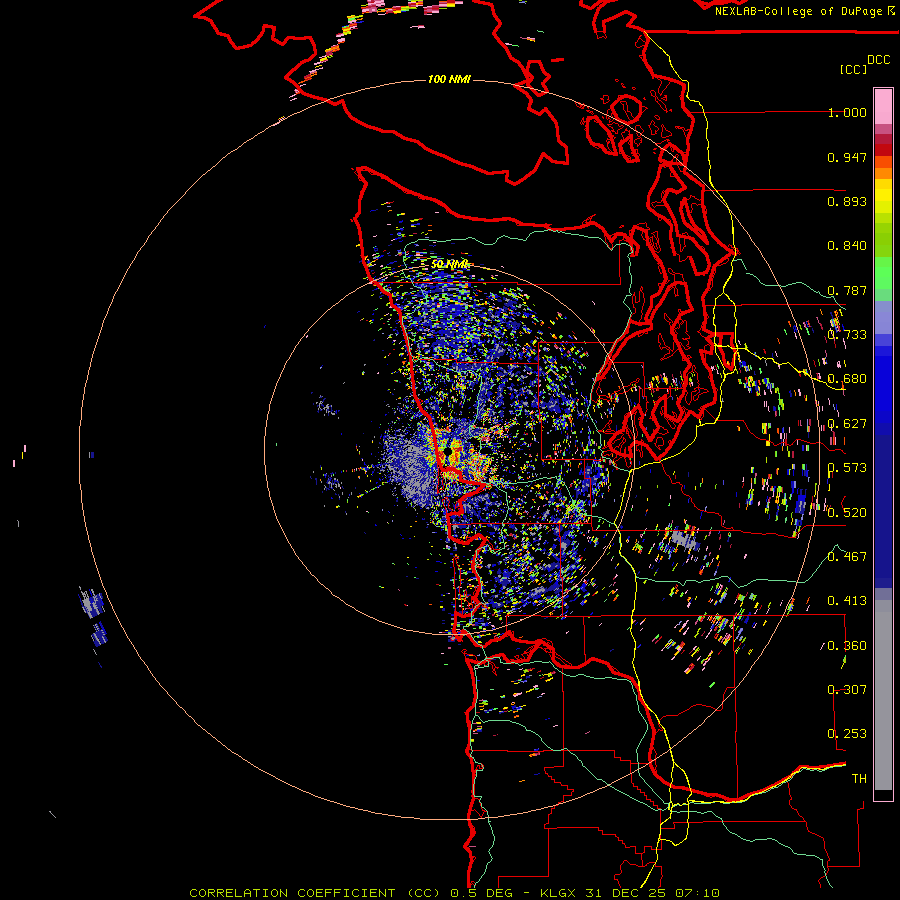The width and height of the screenshot is (900, 900).
Task: Click the 50 NMI range ring label
Action: [450, 264]
